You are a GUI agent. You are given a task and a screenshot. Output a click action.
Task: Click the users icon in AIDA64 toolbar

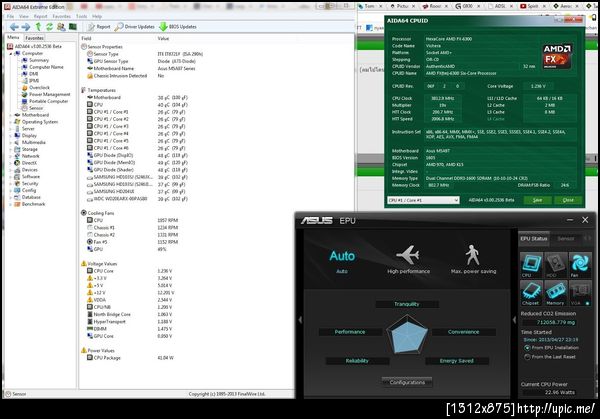click(61, 27)
